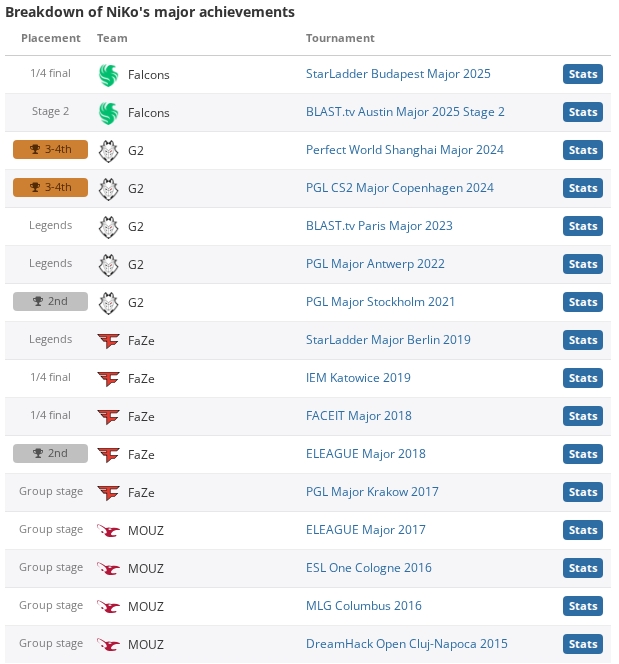View Stats for Berlin 2019

click(583, 340)
